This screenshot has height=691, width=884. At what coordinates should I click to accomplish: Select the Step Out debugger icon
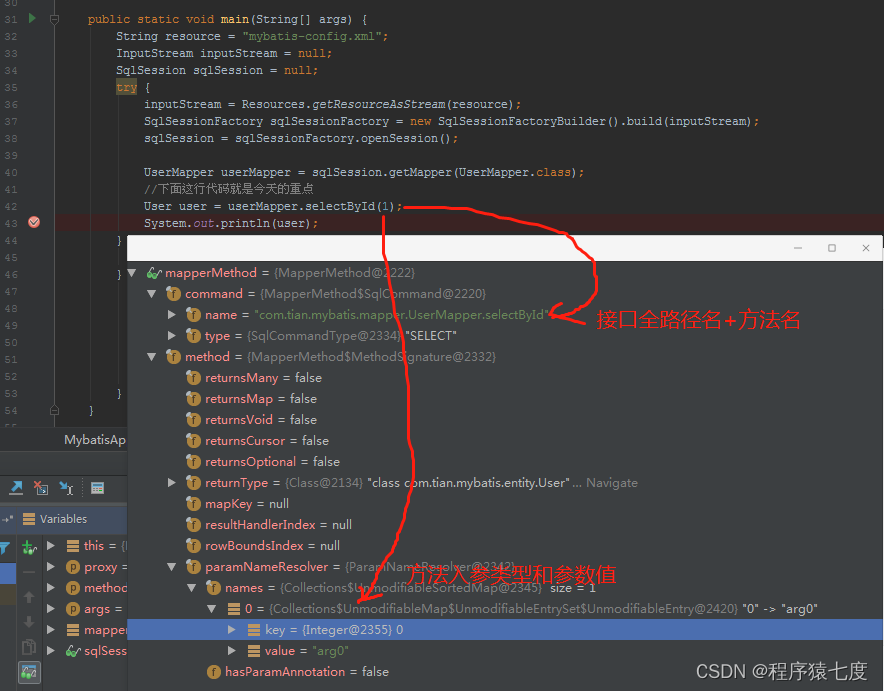pos(15,488)
